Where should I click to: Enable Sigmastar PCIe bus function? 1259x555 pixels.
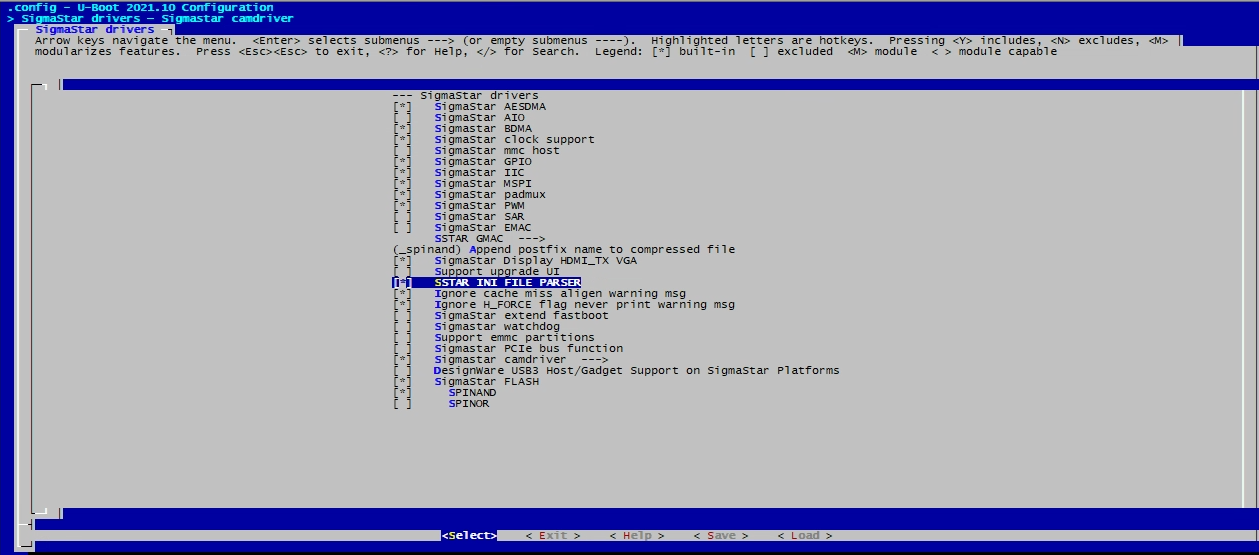402,349
